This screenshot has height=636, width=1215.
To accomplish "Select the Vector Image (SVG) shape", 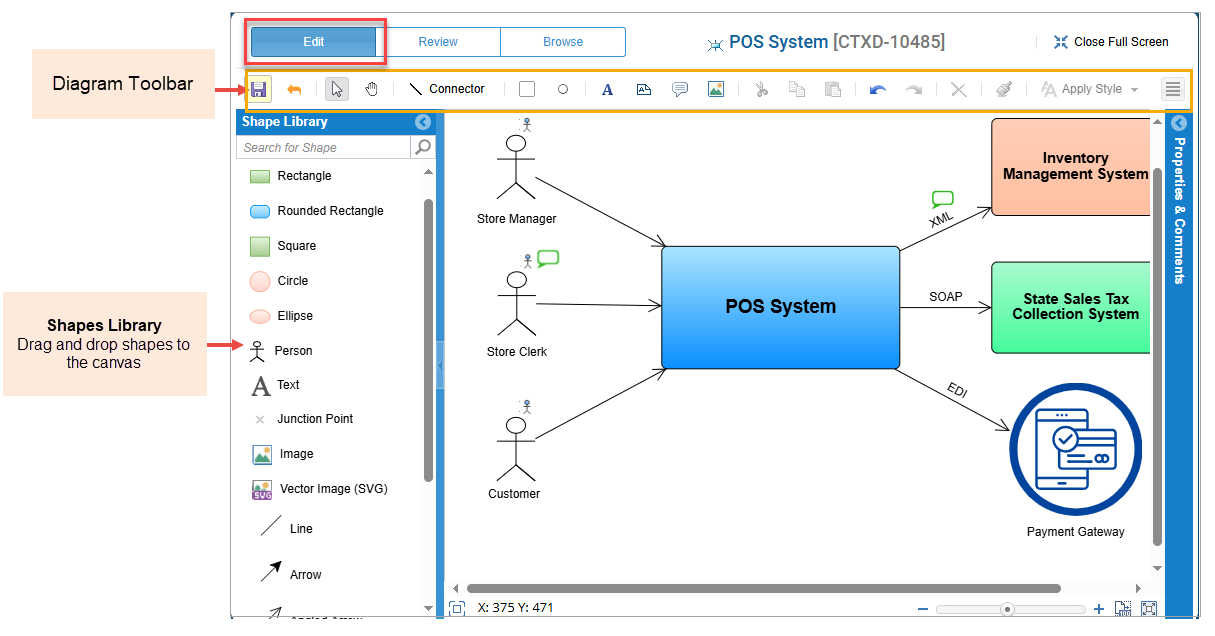I will pyautogui.click(x=320, y=489).
